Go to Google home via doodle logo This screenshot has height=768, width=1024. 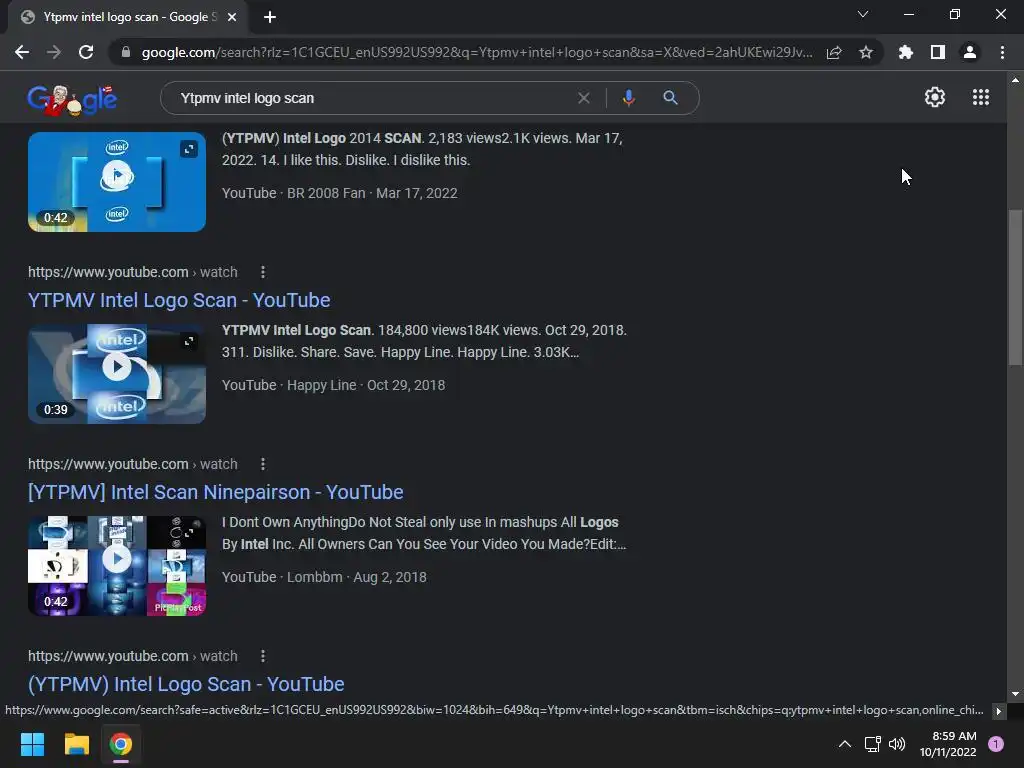pos(72,99)
